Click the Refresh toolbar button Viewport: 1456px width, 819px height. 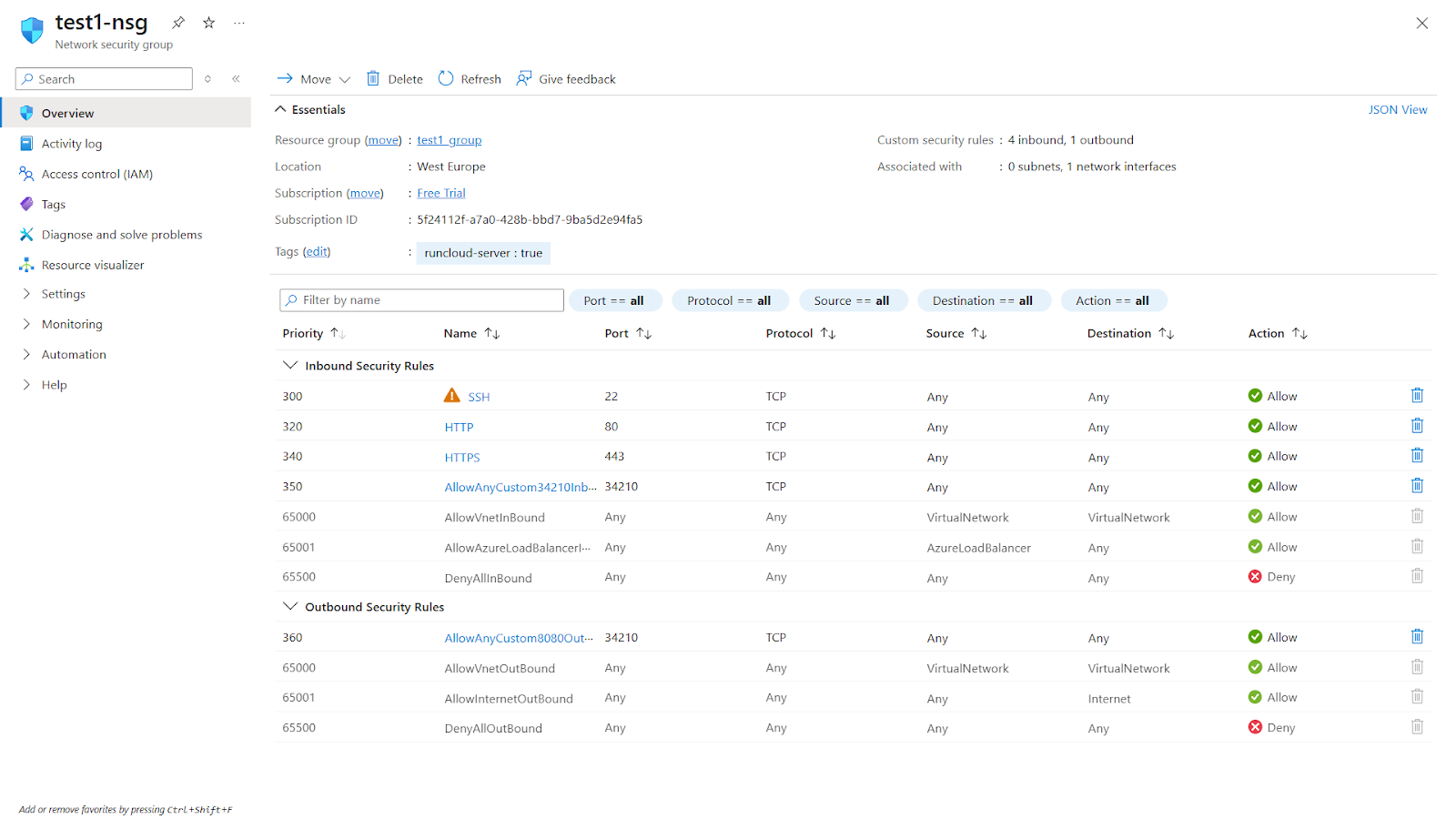(470, 79)
